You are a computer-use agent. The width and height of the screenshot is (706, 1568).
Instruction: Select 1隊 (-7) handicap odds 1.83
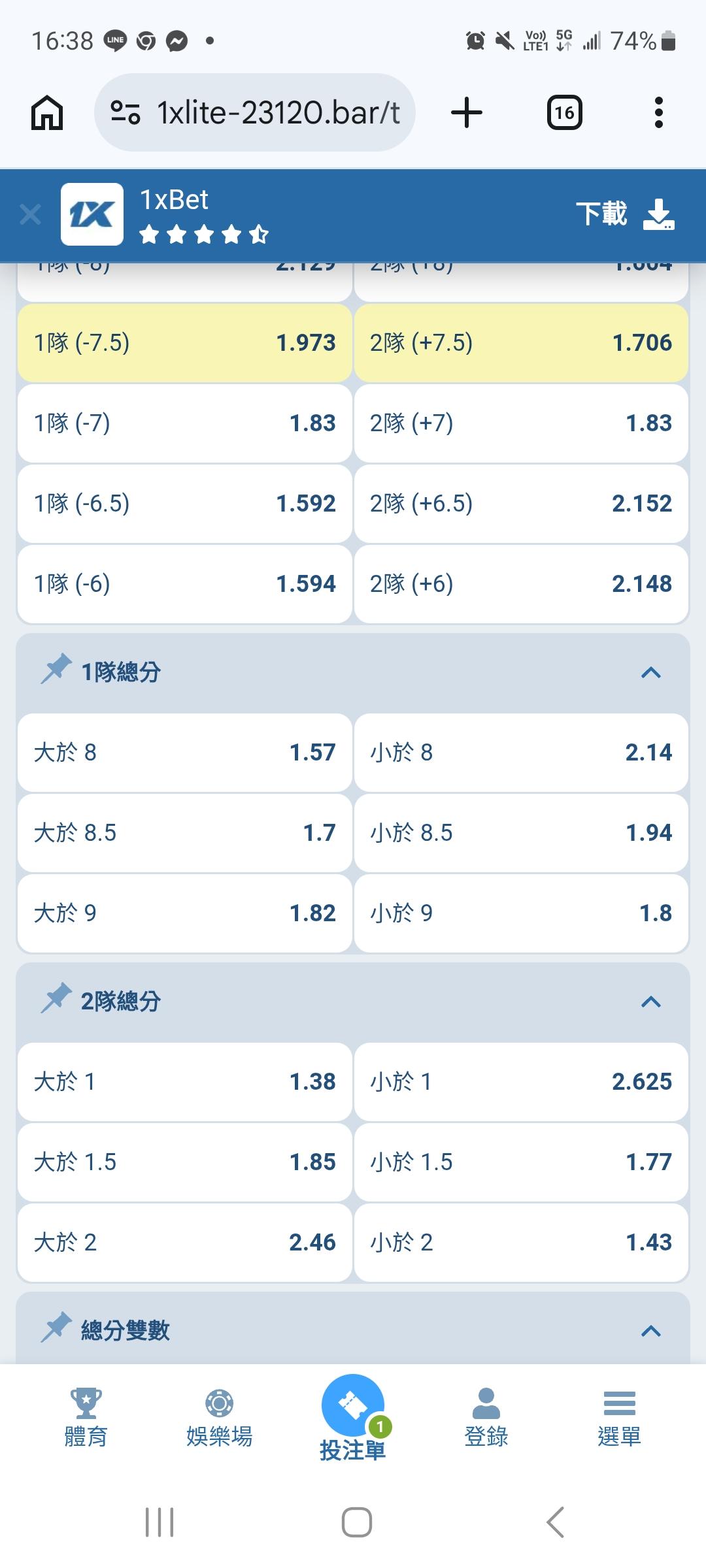coord(184,423)
